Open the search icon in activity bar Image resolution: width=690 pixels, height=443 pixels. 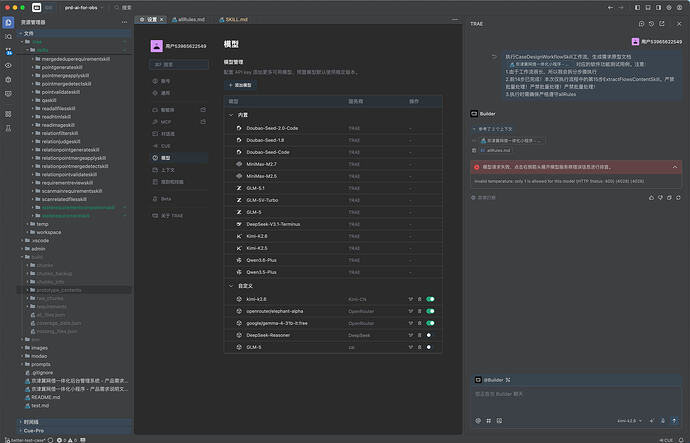8,37
